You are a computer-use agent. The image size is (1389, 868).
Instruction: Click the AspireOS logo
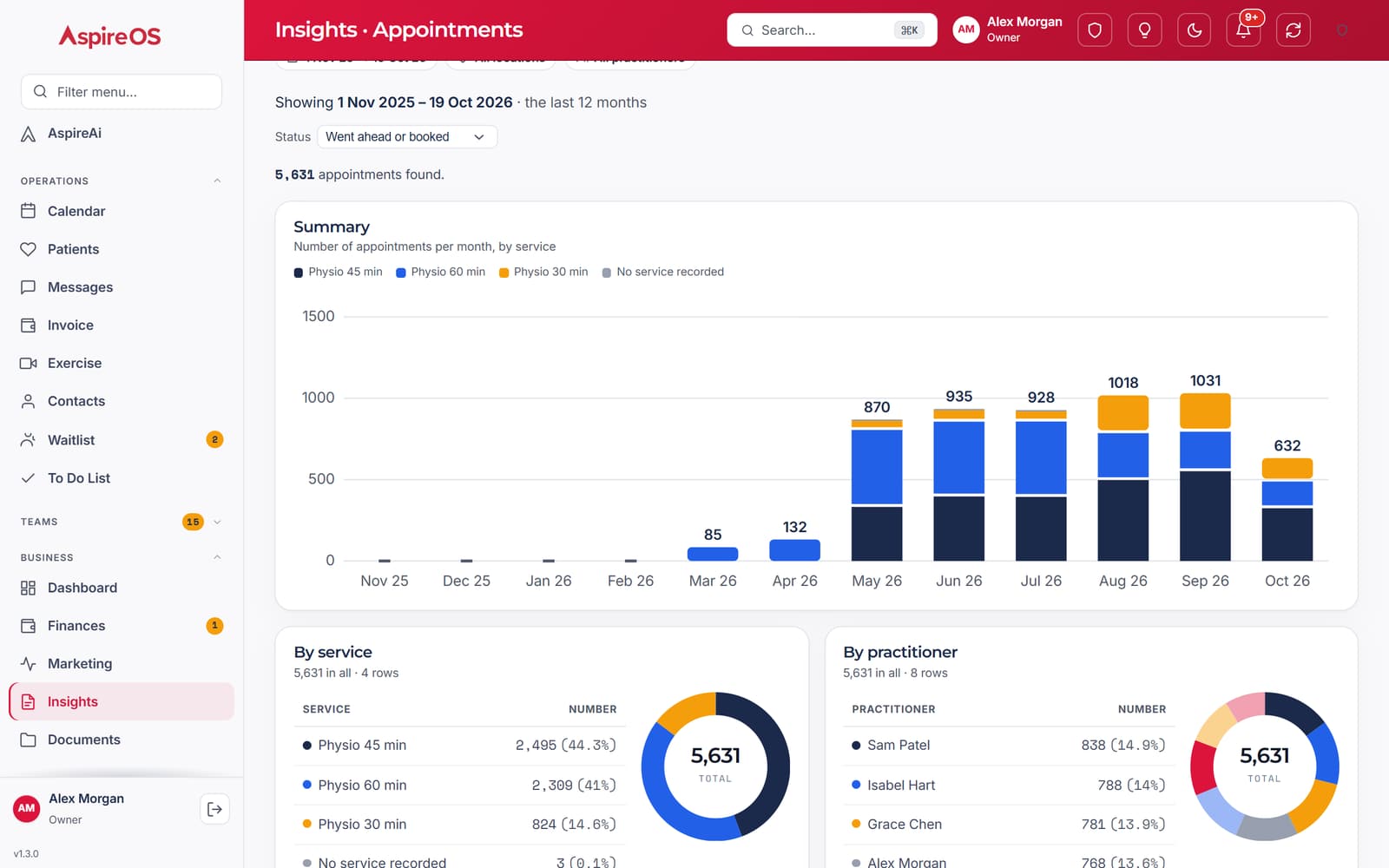pos(109,36)
